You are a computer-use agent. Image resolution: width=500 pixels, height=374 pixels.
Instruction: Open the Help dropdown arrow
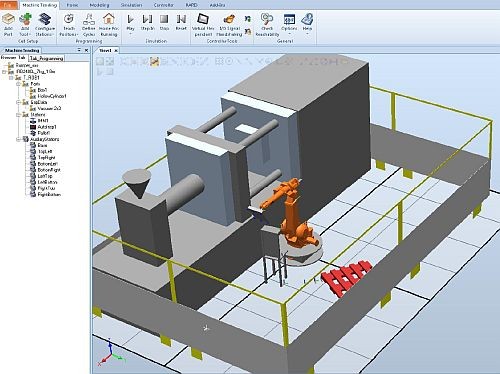point(307,34)
